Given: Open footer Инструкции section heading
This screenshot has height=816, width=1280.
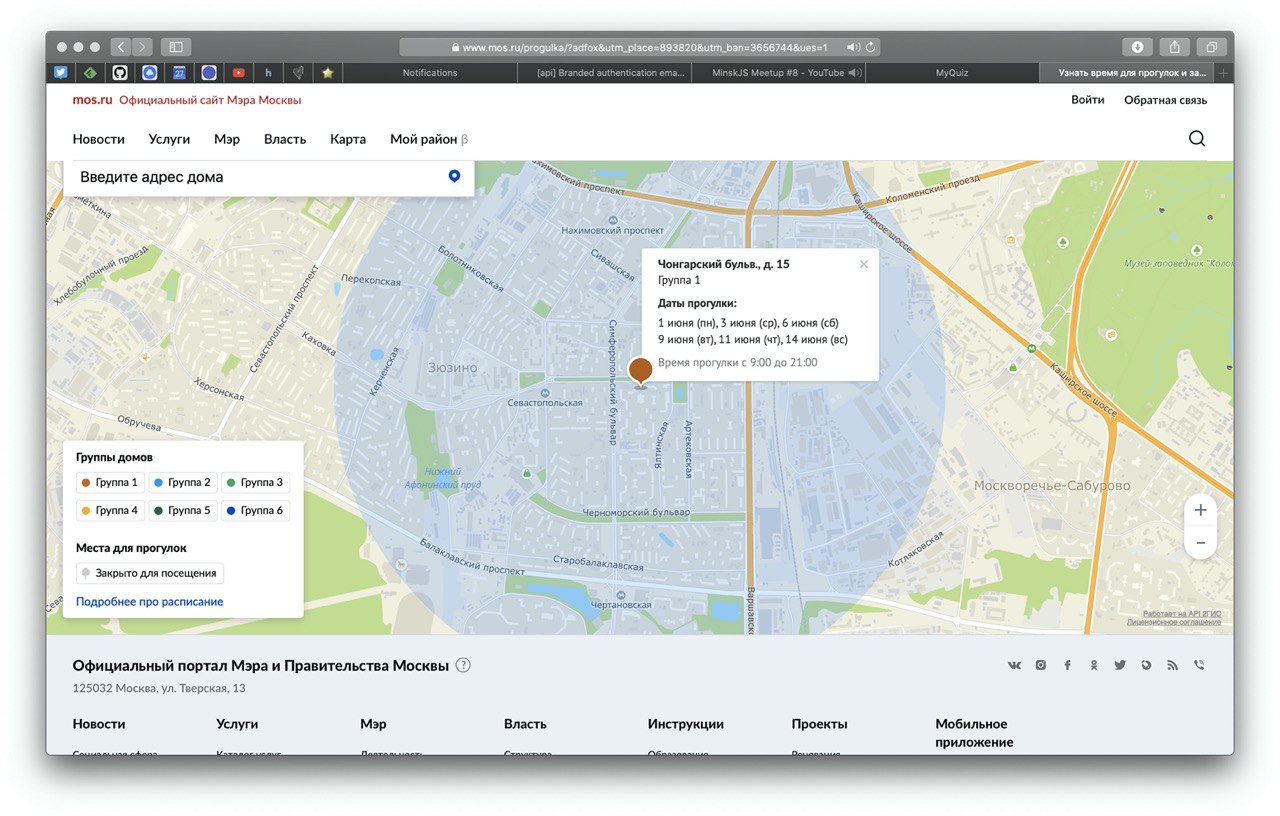Looking at the screenshot, I should coord(686,724).
